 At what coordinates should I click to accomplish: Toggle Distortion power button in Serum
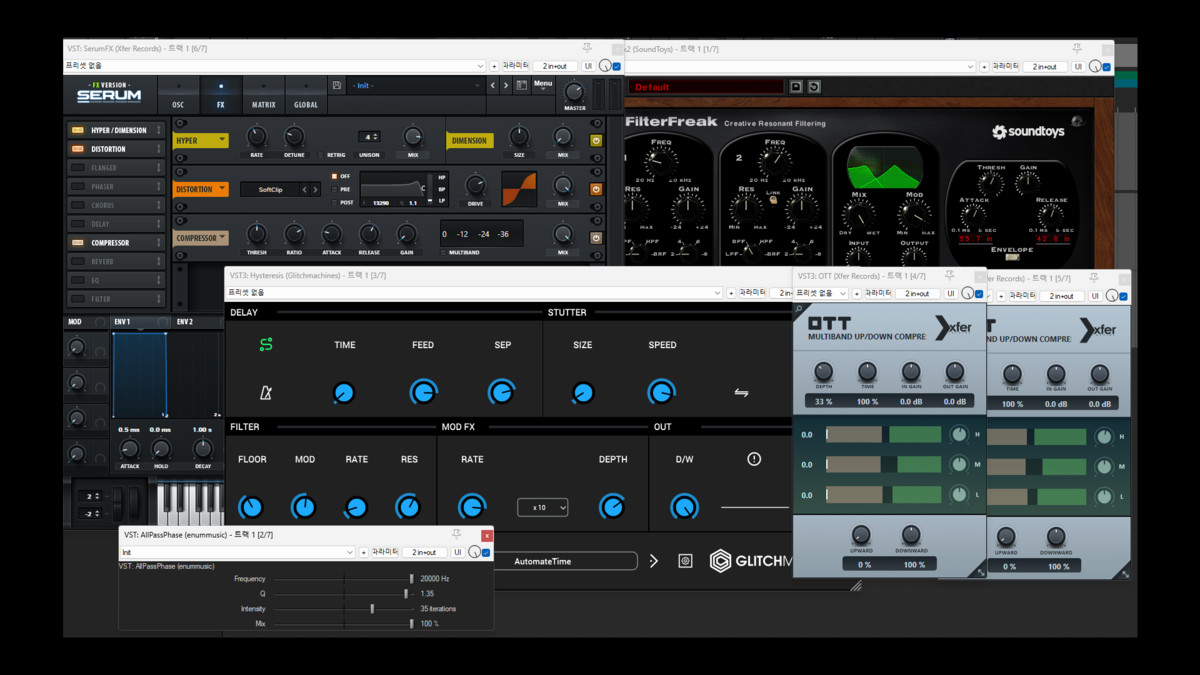click(596, 189)
